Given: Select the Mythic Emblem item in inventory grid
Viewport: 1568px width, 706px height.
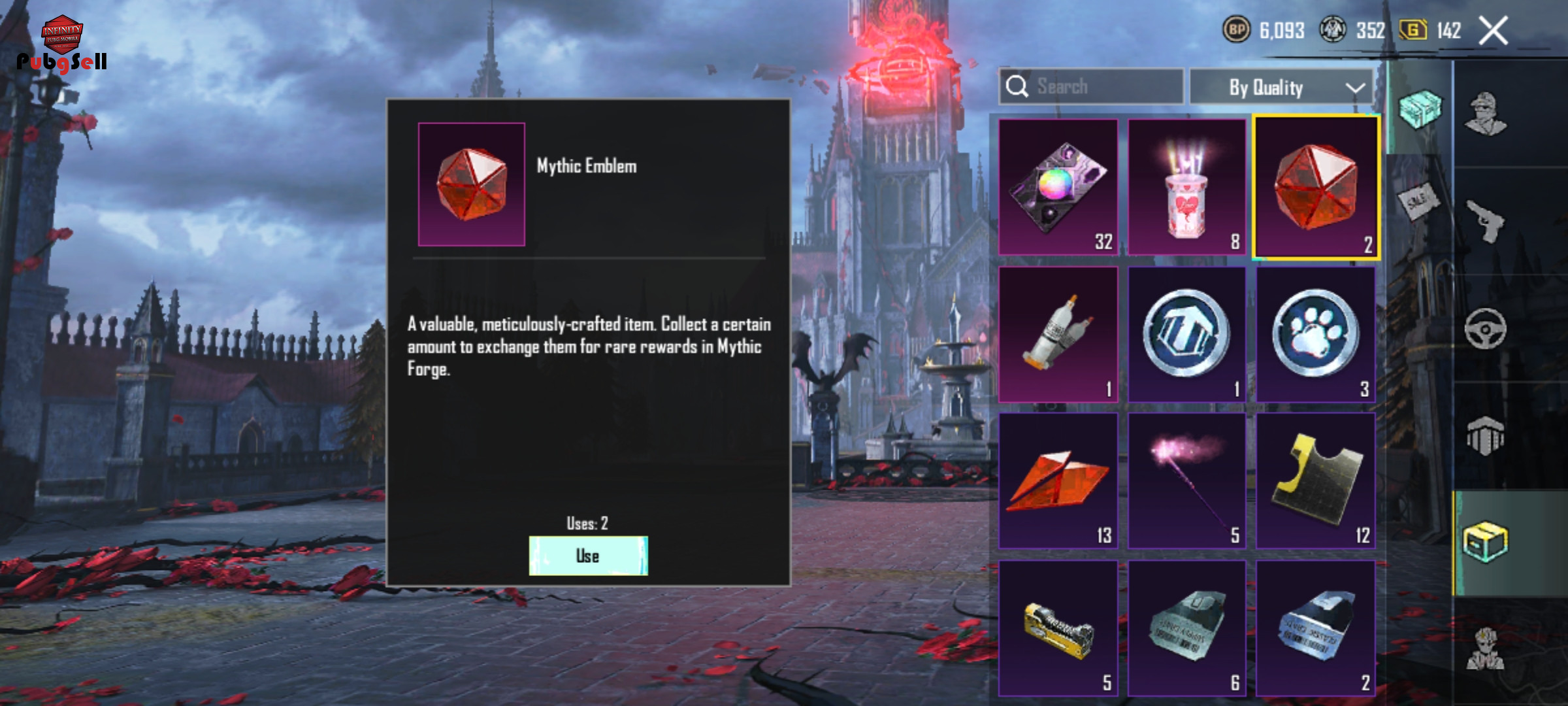Looking at the screenshot, I should (1316, 188).
